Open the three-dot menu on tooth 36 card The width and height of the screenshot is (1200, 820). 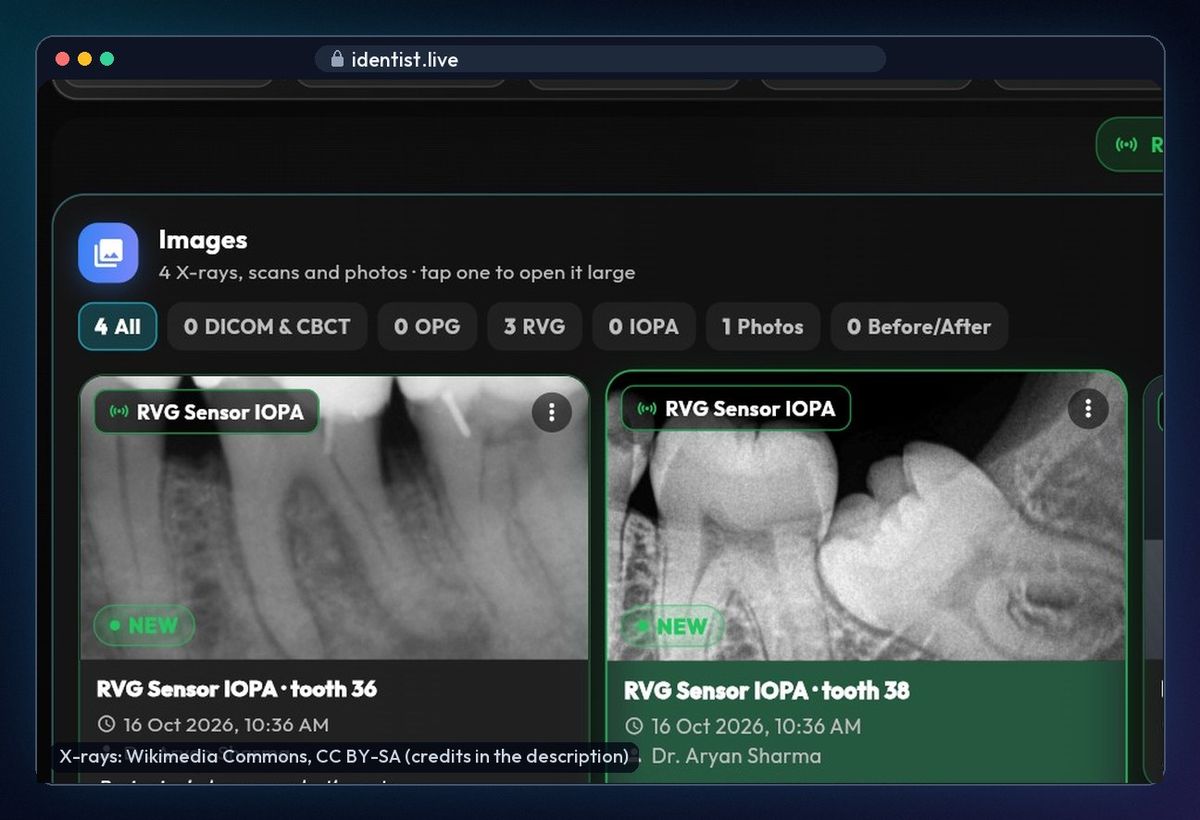point(551,411)
